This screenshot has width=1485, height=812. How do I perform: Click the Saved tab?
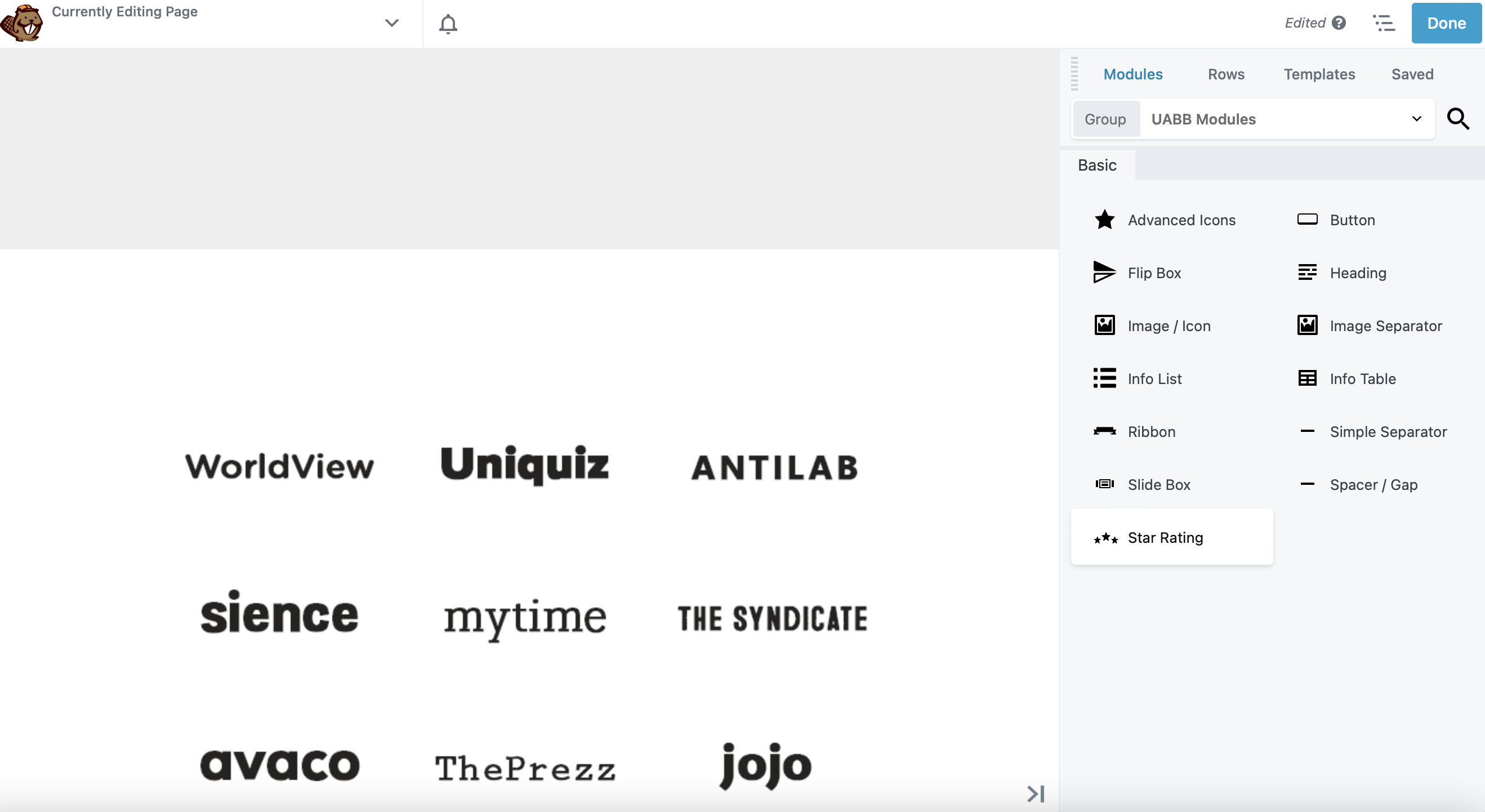(x=1412, y=74)
